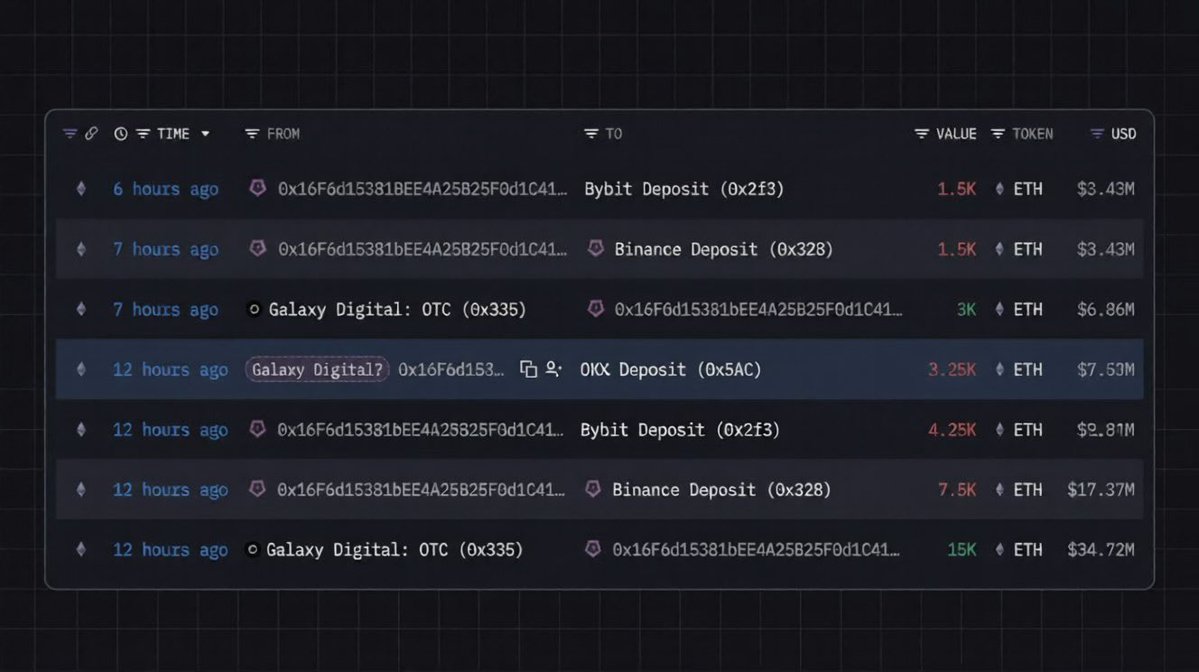Click the Galaxy Digital circle icon in the 15K row
Screen dimensions: 1199x672
[x=252, y=550]
